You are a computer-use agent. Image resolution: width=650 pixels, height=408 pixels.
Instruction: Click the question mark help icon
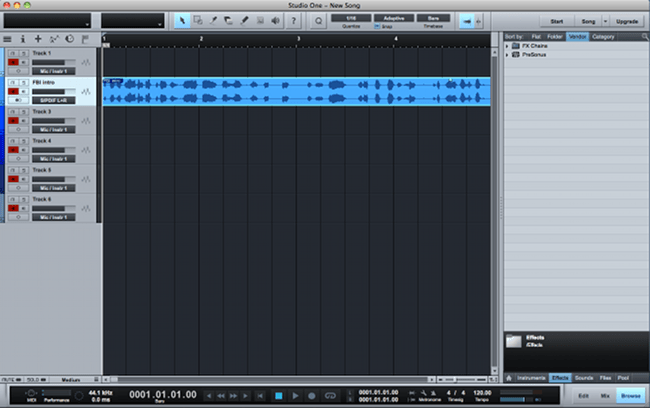pos(293,21)
